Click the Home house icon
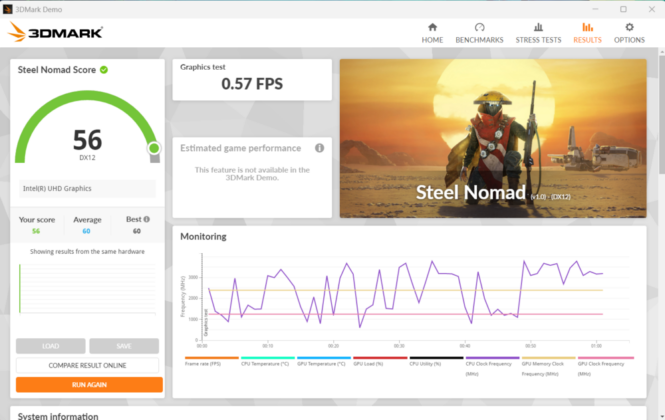The height and width of the screenshot is (420, 665). tap(432, 27)
